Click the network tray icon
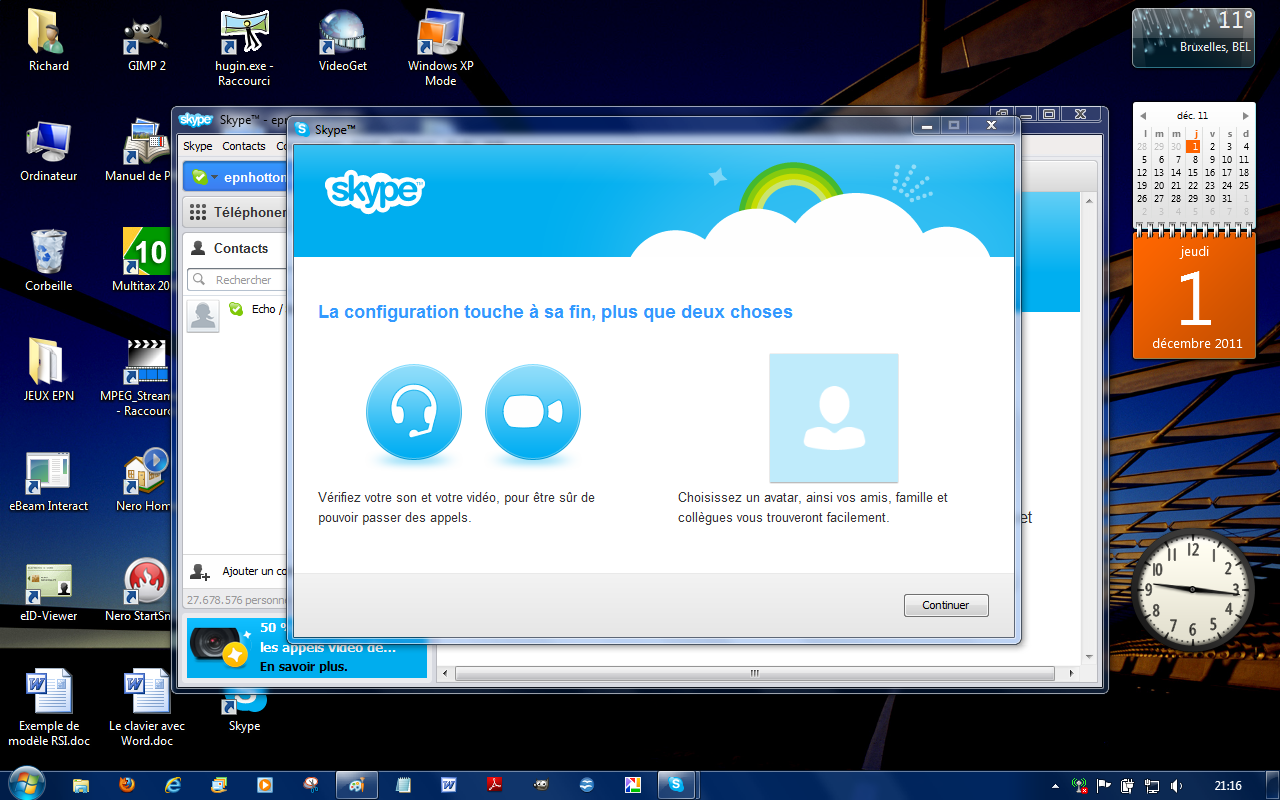The width and height of the screenshot is (1280, 800). click(x=1152, y=785)
